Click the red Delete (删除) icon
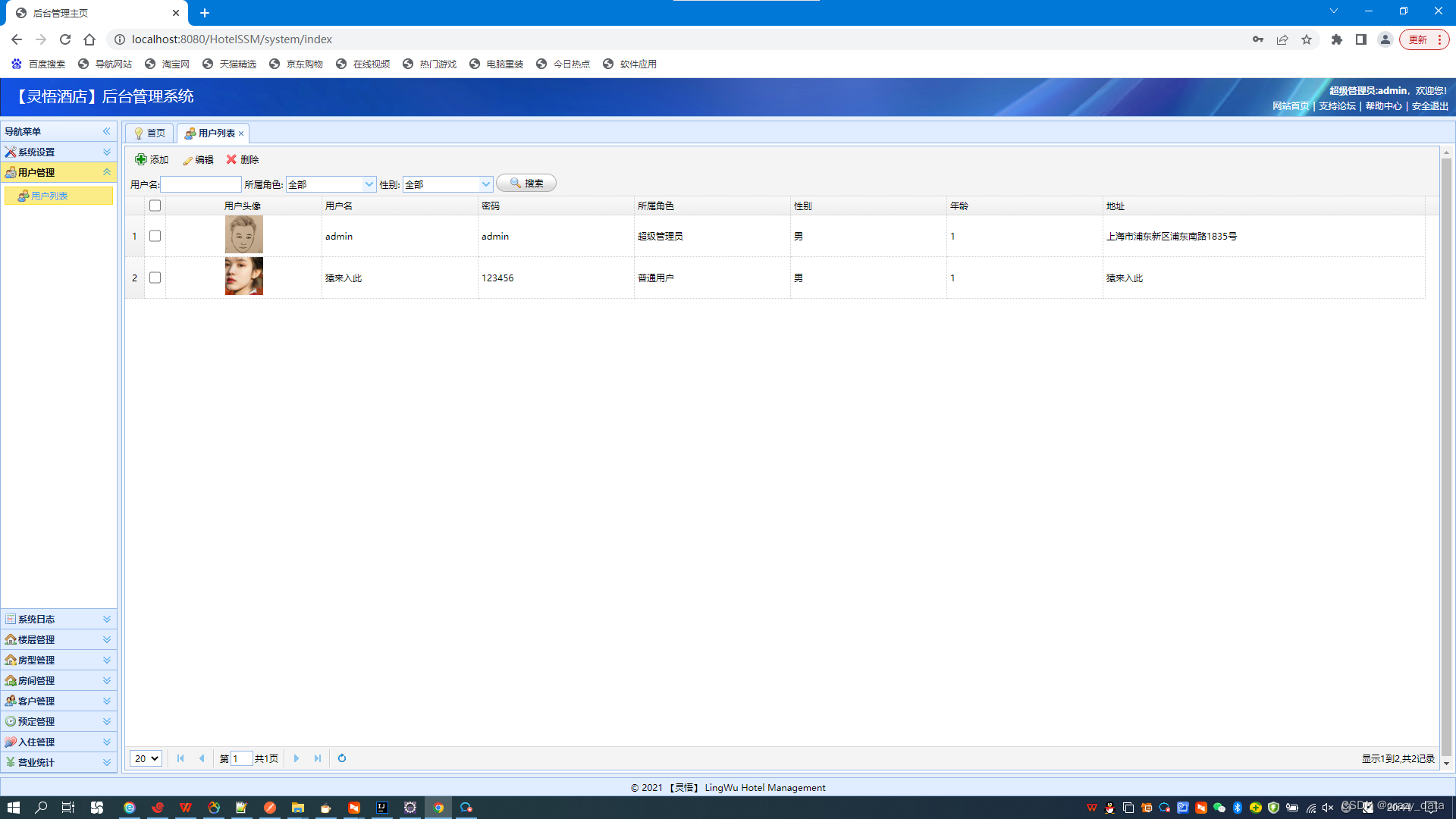The height and width of the screenshot is (819, 1456). [231, 159]
